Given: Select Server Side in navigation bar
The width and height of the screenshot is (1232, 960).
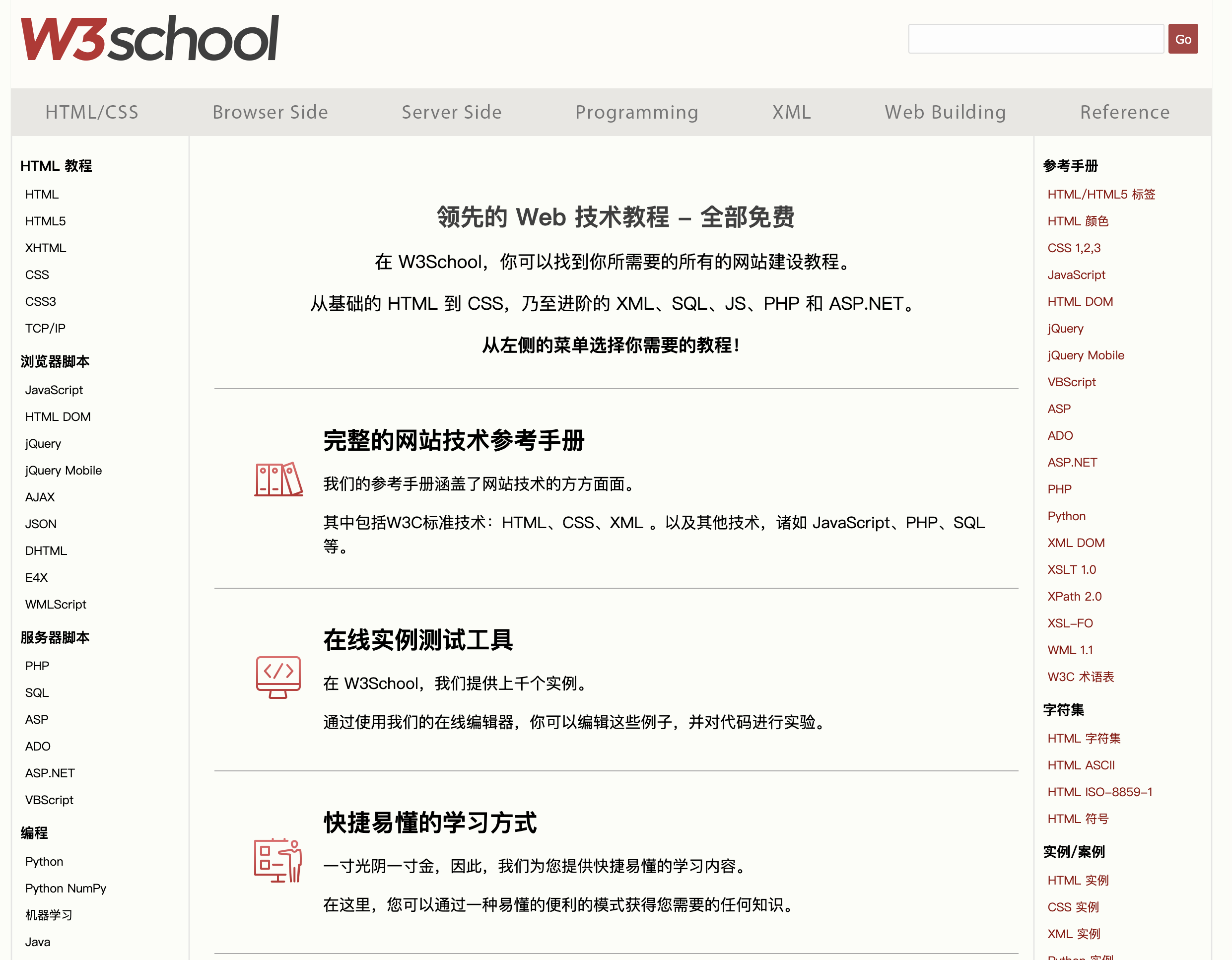Looking at the screenshot, I should point(451,112).
